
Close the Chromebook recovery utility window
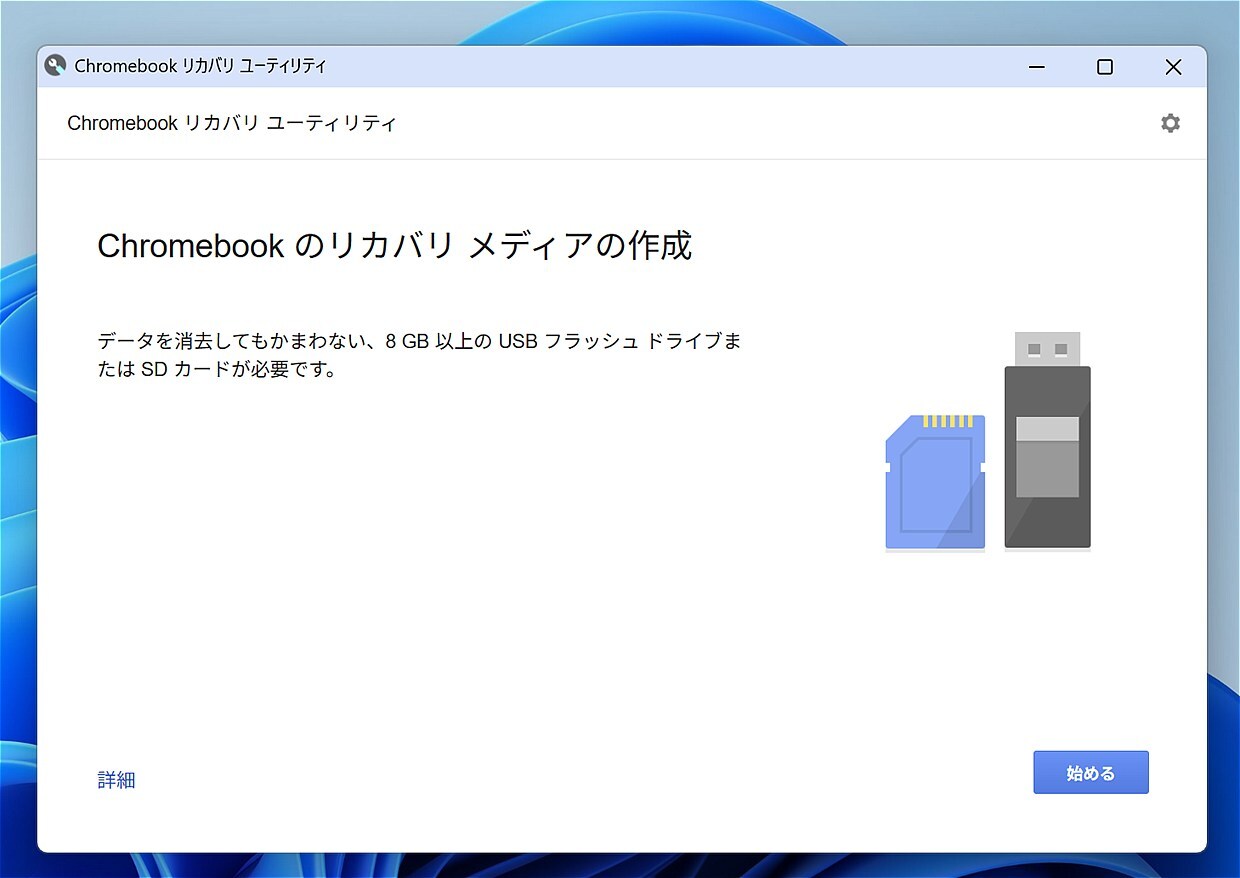tap(1173, 67)
